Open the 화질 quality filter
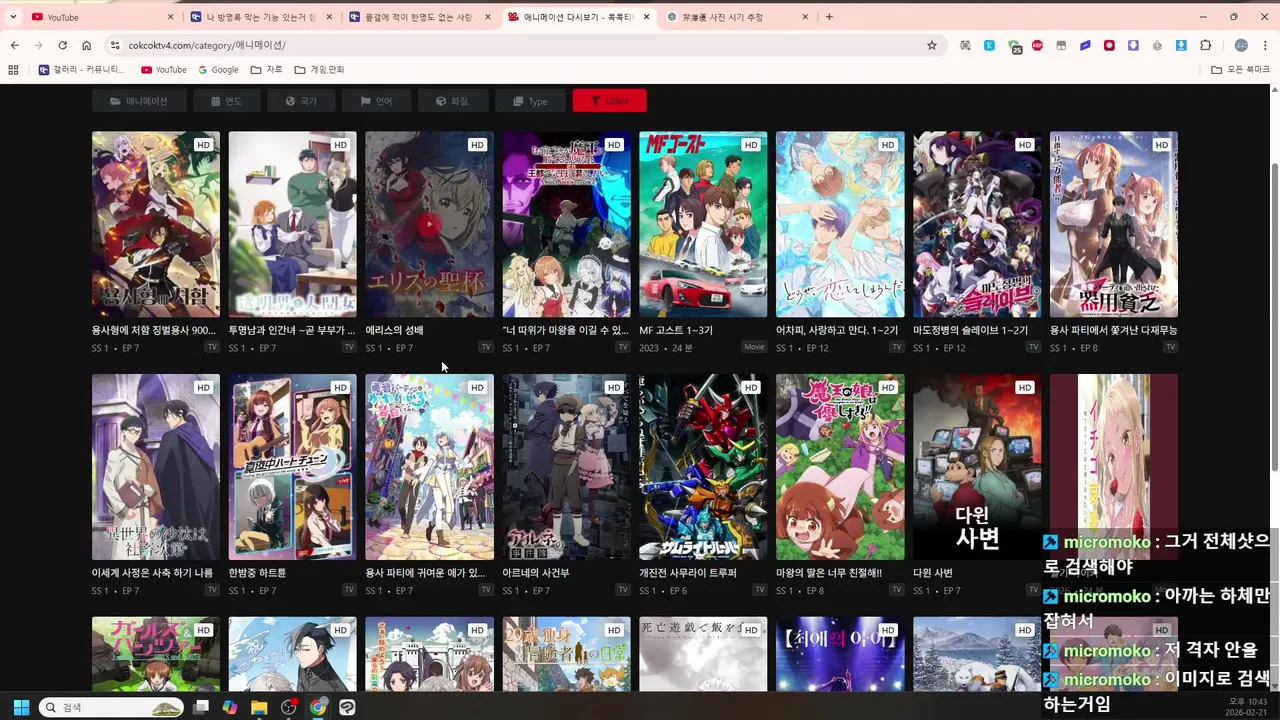The height and width of the screenshot is (720, 1280). (453, 101)
